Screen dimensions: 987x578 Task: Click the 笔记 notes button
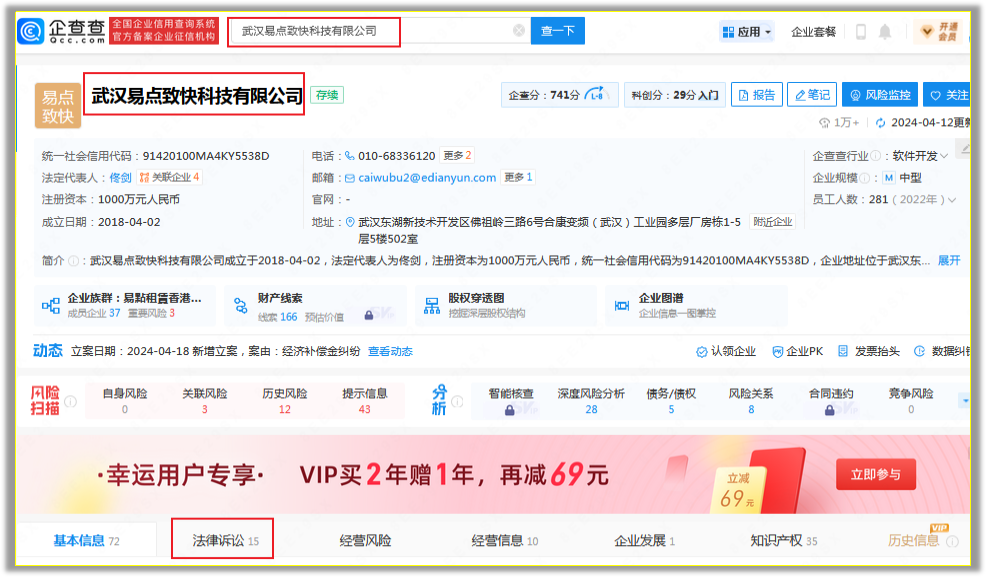click(x=812, y=95)
